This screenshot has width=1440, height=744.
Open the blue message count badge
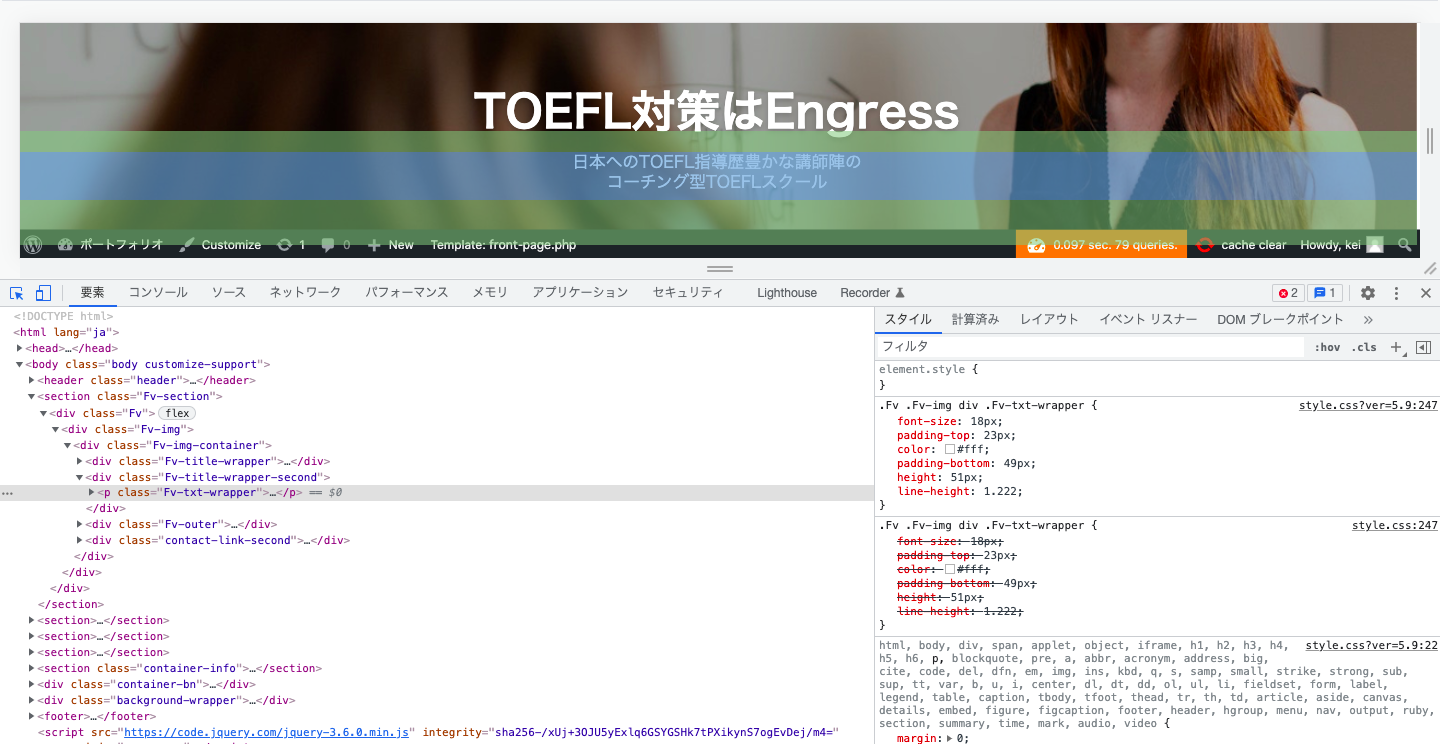point(1324,293)
